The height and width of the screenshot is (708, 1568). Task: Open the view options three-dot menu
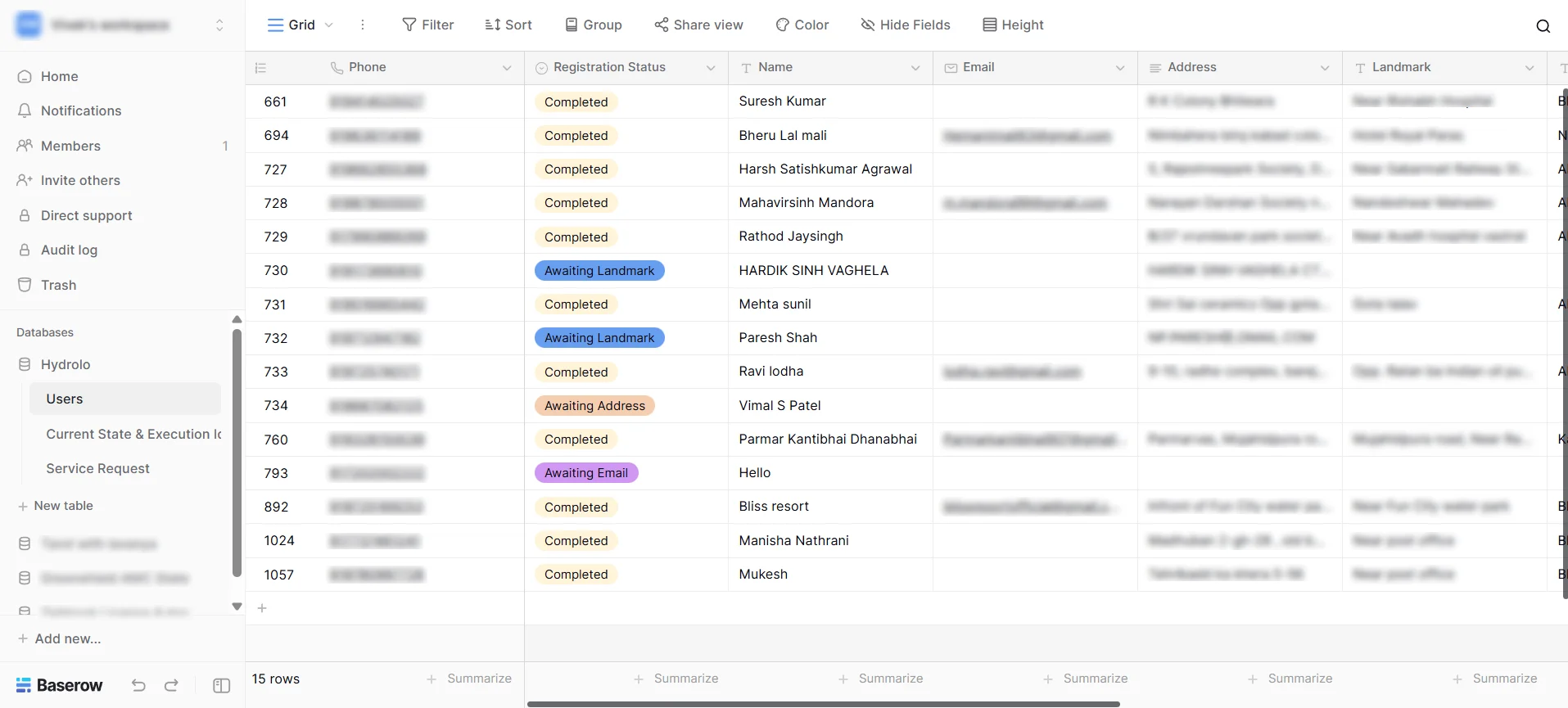pyautogui.click(x=363, y=25)
